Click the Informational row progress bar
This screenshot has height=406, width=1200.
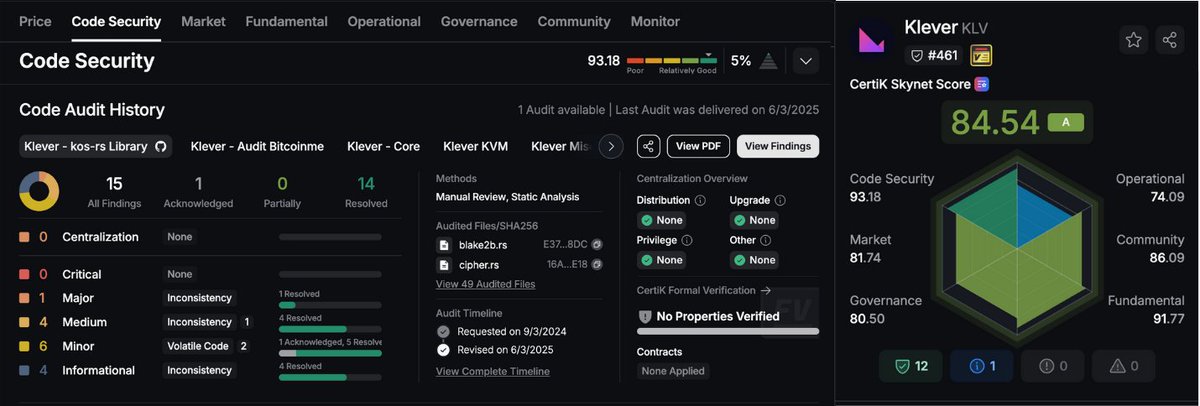coord(330,377)
